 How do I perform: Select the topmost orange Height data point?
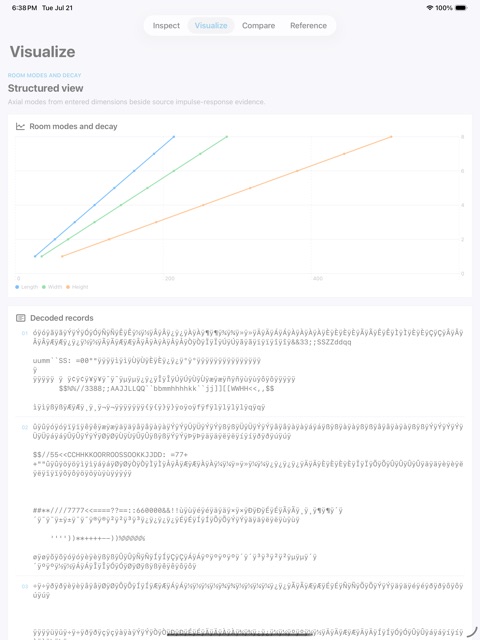[x=391, y=137]
